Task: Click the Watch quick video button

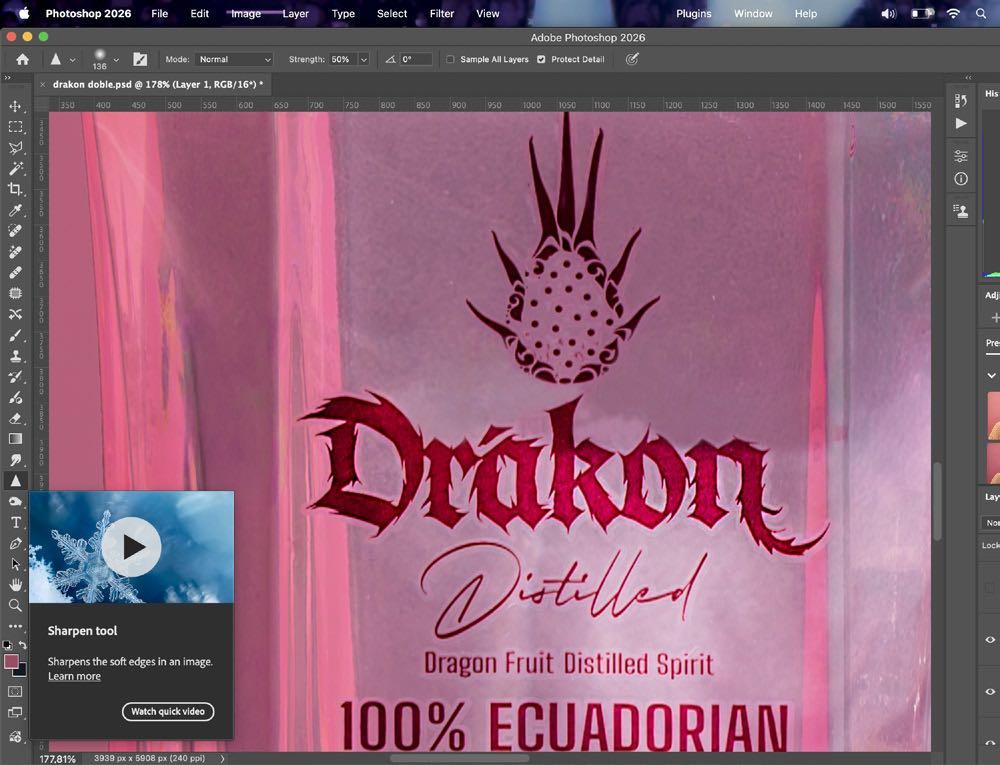Action: tap(168, 711)
